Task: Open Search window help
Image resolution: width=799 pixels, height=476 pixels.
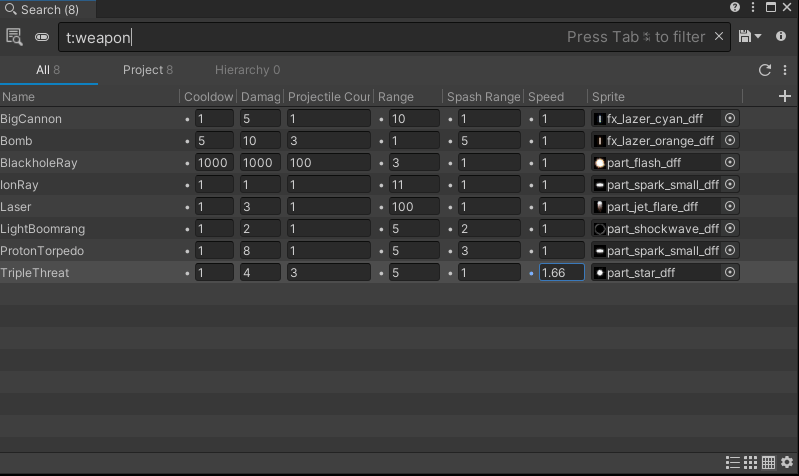Action: point(735,7)
